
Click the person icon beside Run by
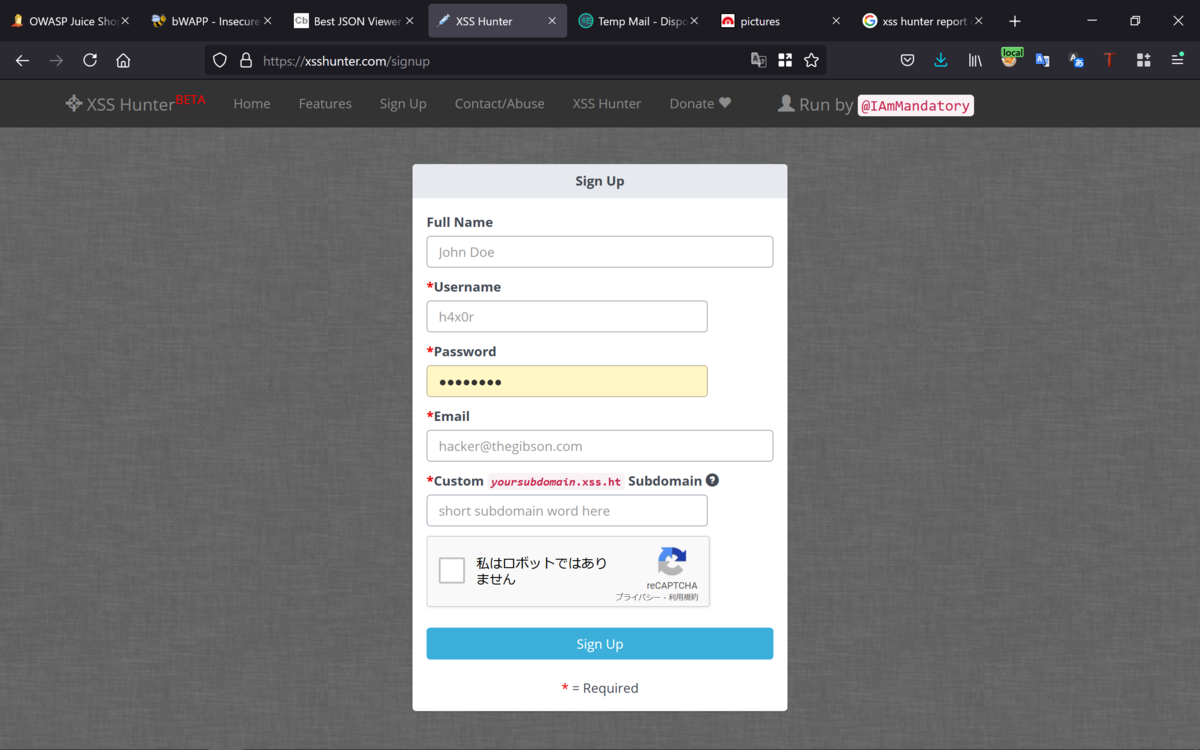[786, 103]
